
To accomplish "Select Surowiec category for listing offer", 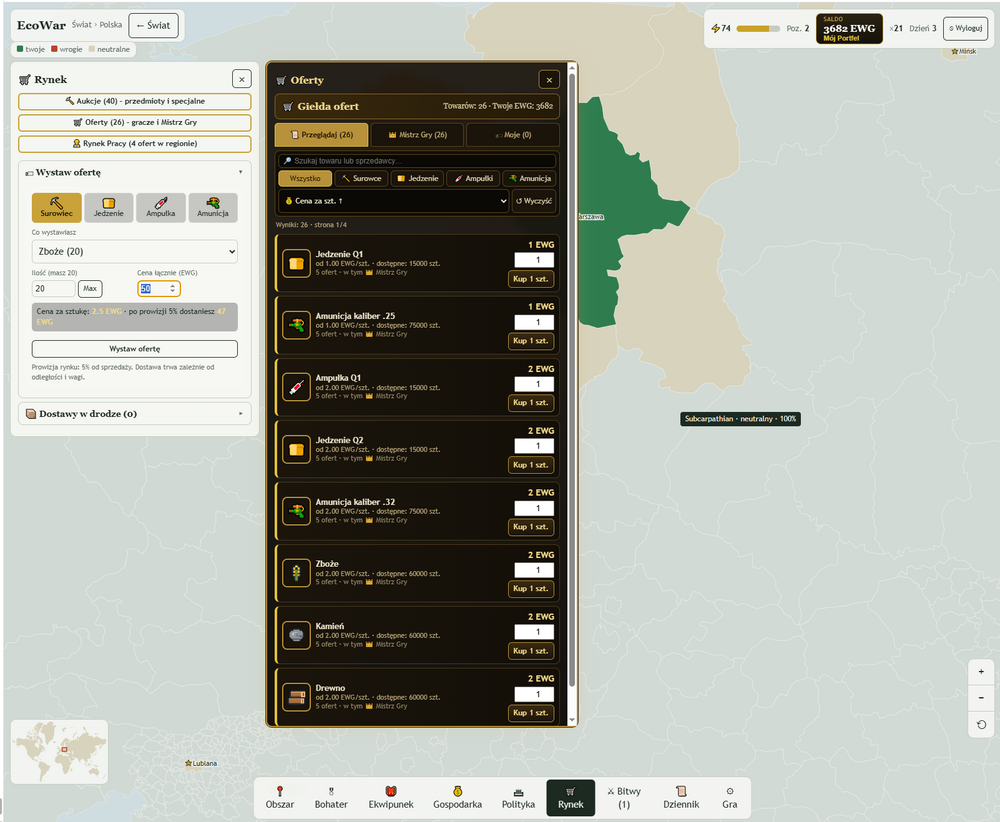I will pyautogui.click(x=57, y=208).
